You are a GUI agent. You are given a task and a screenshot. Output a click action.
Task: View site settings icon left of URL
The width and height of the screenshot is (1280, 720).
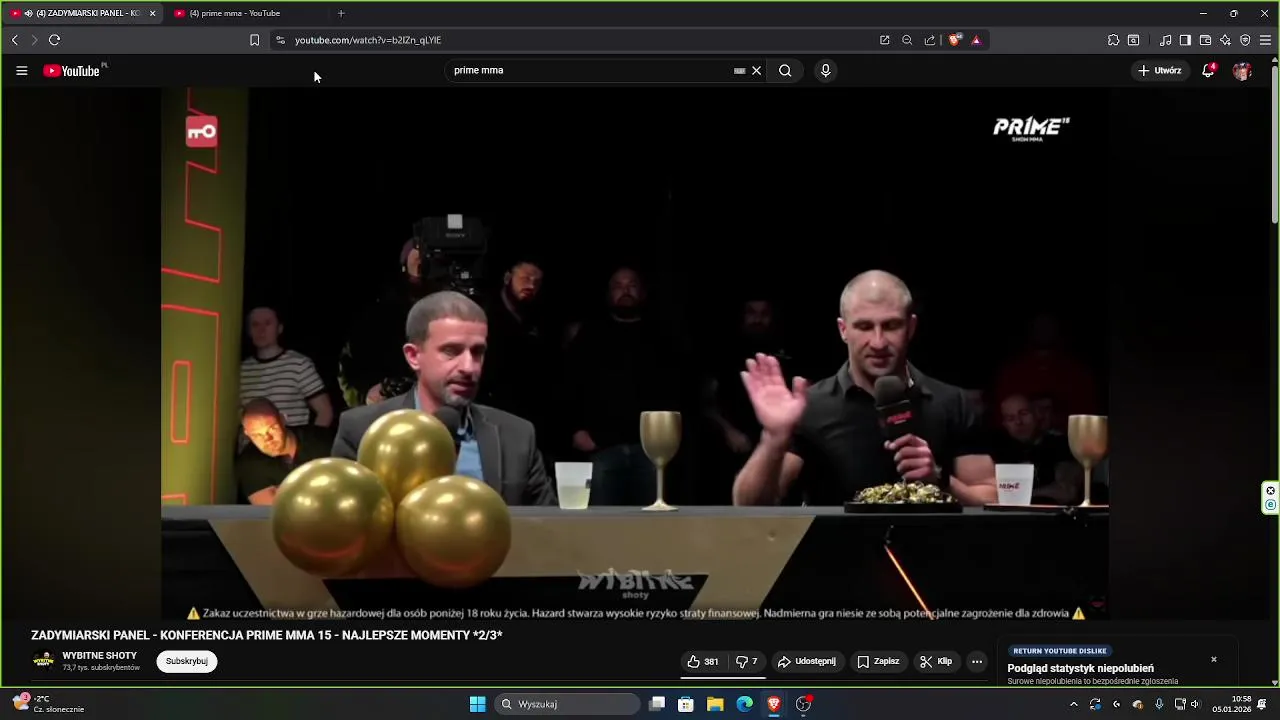pyautogui.click(x=281, y=40)
